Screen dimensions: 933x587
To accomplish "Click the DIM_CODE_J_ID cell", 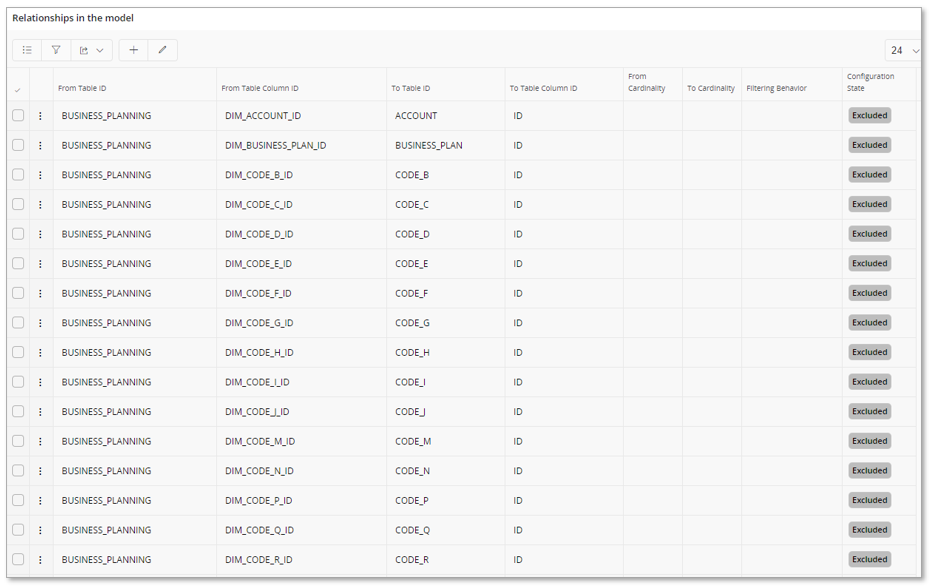I will [x=257, y=412].
